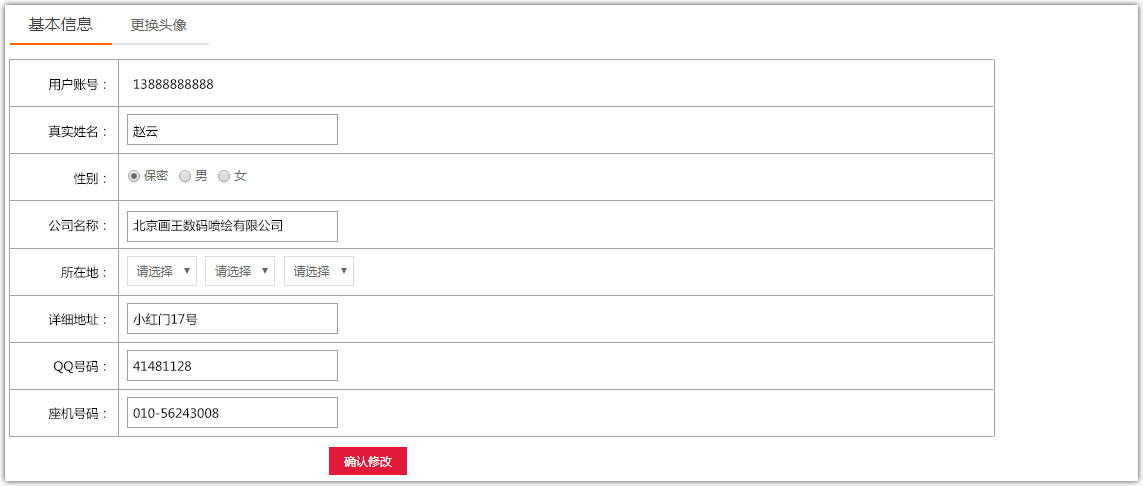The height and width of the screenshot is (486, 1143).
Task: Select the 保密 gender radio button
Action: pos(134,176)
